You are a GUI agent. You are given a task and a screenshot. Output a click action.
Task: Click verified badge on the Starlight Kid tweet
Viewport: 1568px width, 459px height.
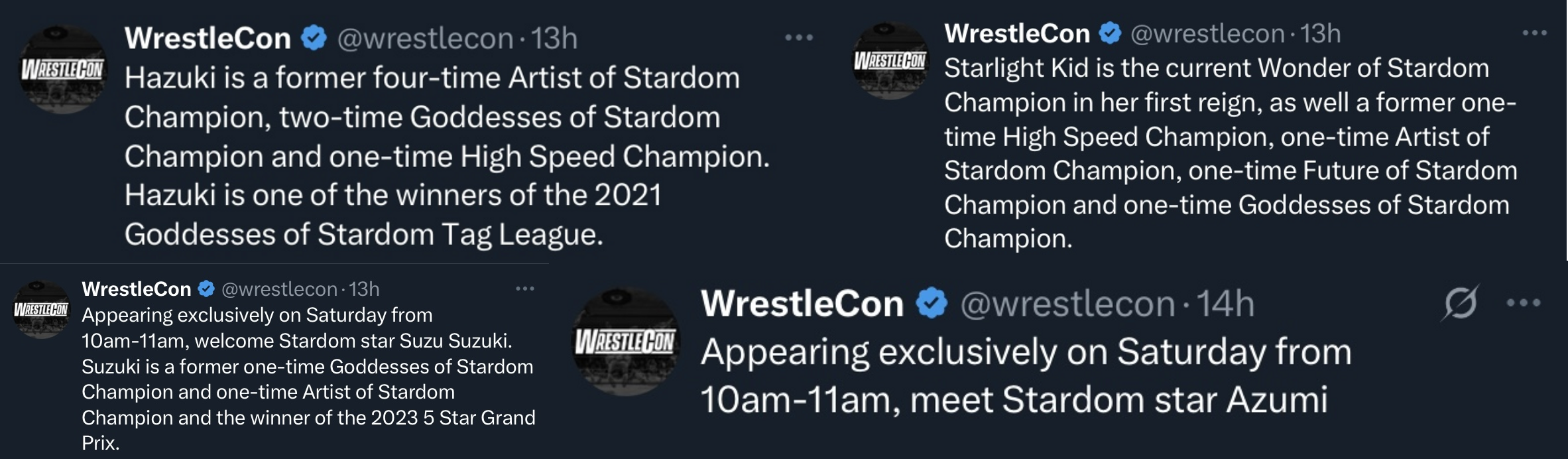click(x=1110, y=33)
